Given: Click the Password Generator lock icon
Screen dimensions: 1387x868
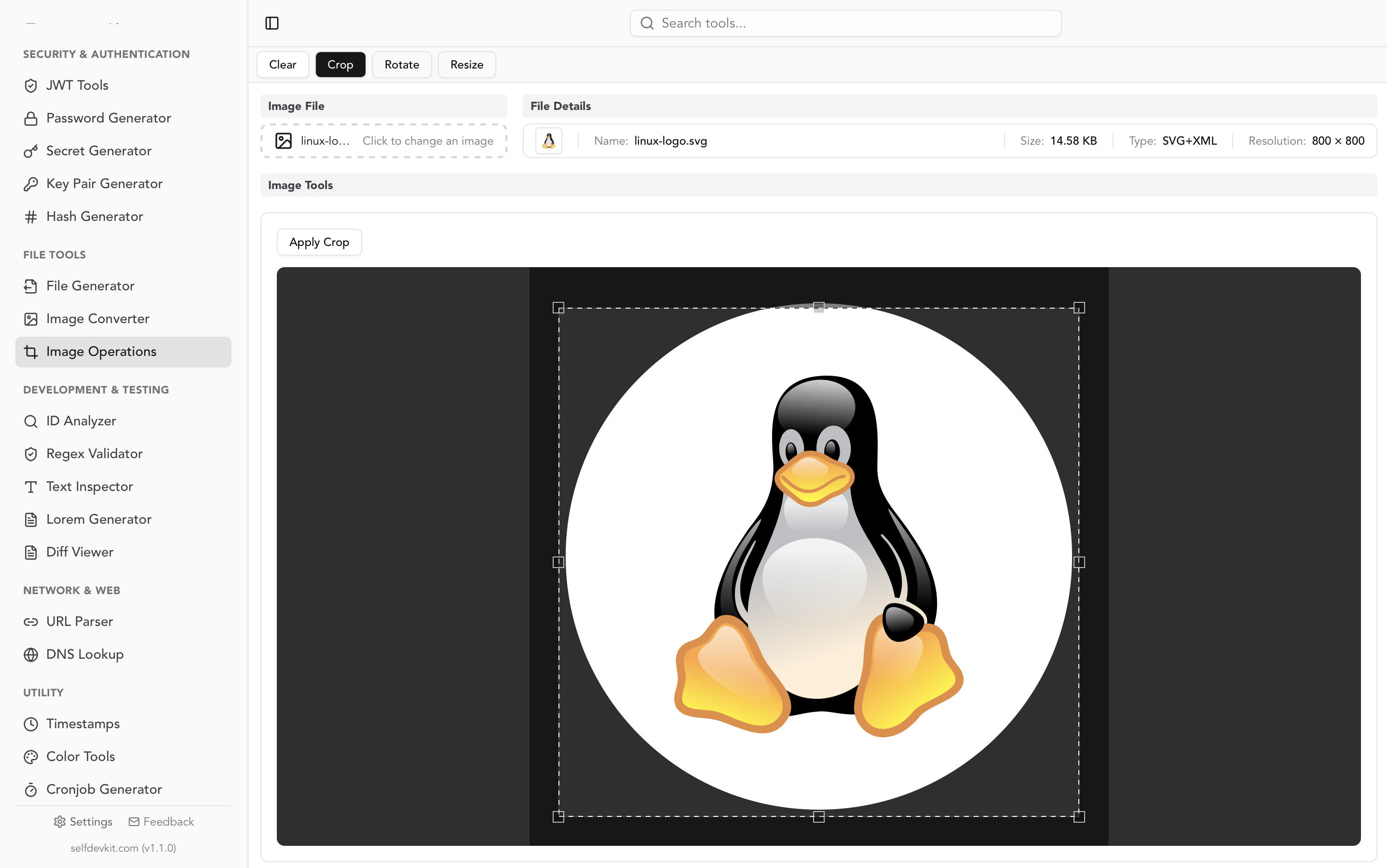Looking at the screenshot, I should coord(31,118).
